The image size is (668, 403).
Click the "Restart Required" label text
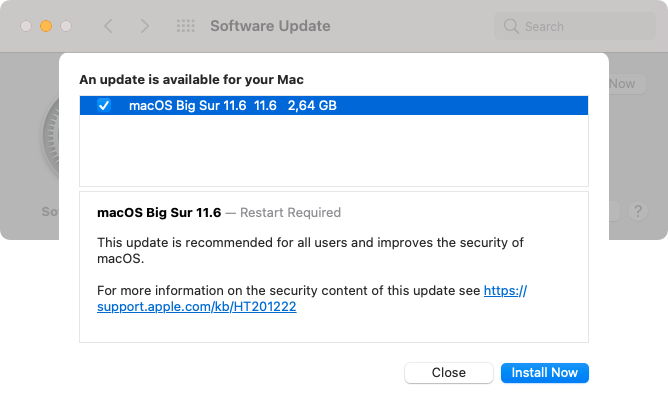tap(296, 213)
